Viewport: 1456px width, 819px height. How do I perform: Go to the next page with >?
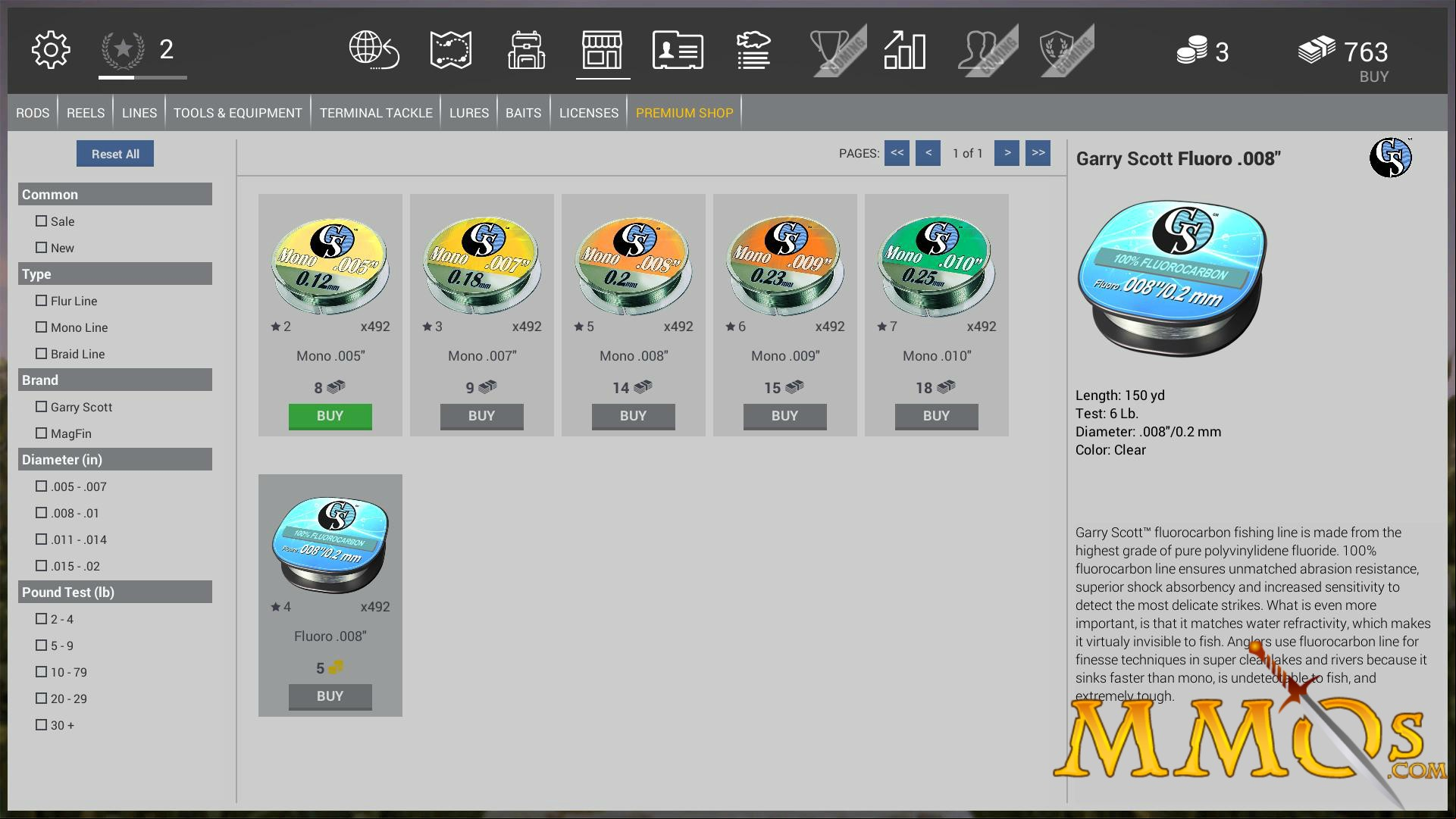[x=1007, y=153]
